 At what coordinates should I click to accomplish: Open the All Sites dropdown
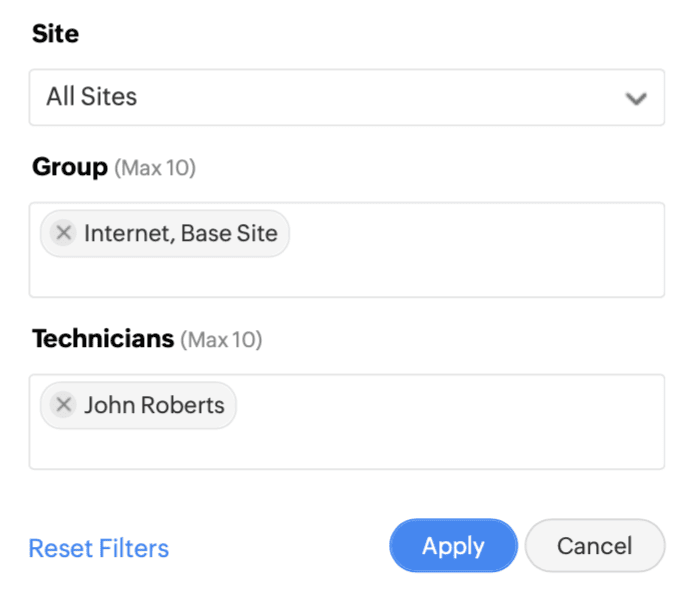tap(346, 97)
